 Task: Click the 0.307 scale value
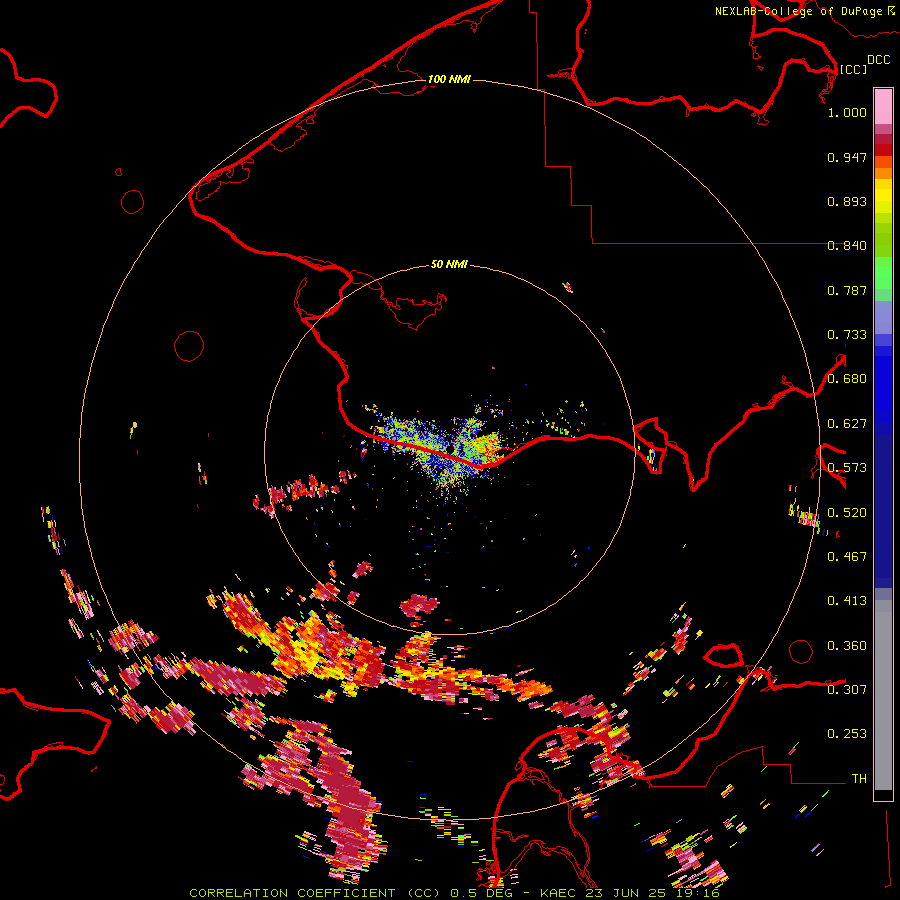[x=847, y=689]
